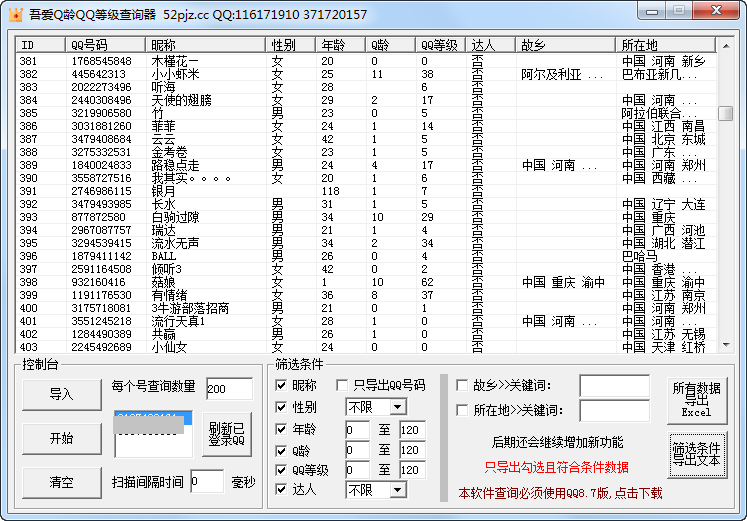Click scrollbar up arrow of the list

[x=726, y=46]
